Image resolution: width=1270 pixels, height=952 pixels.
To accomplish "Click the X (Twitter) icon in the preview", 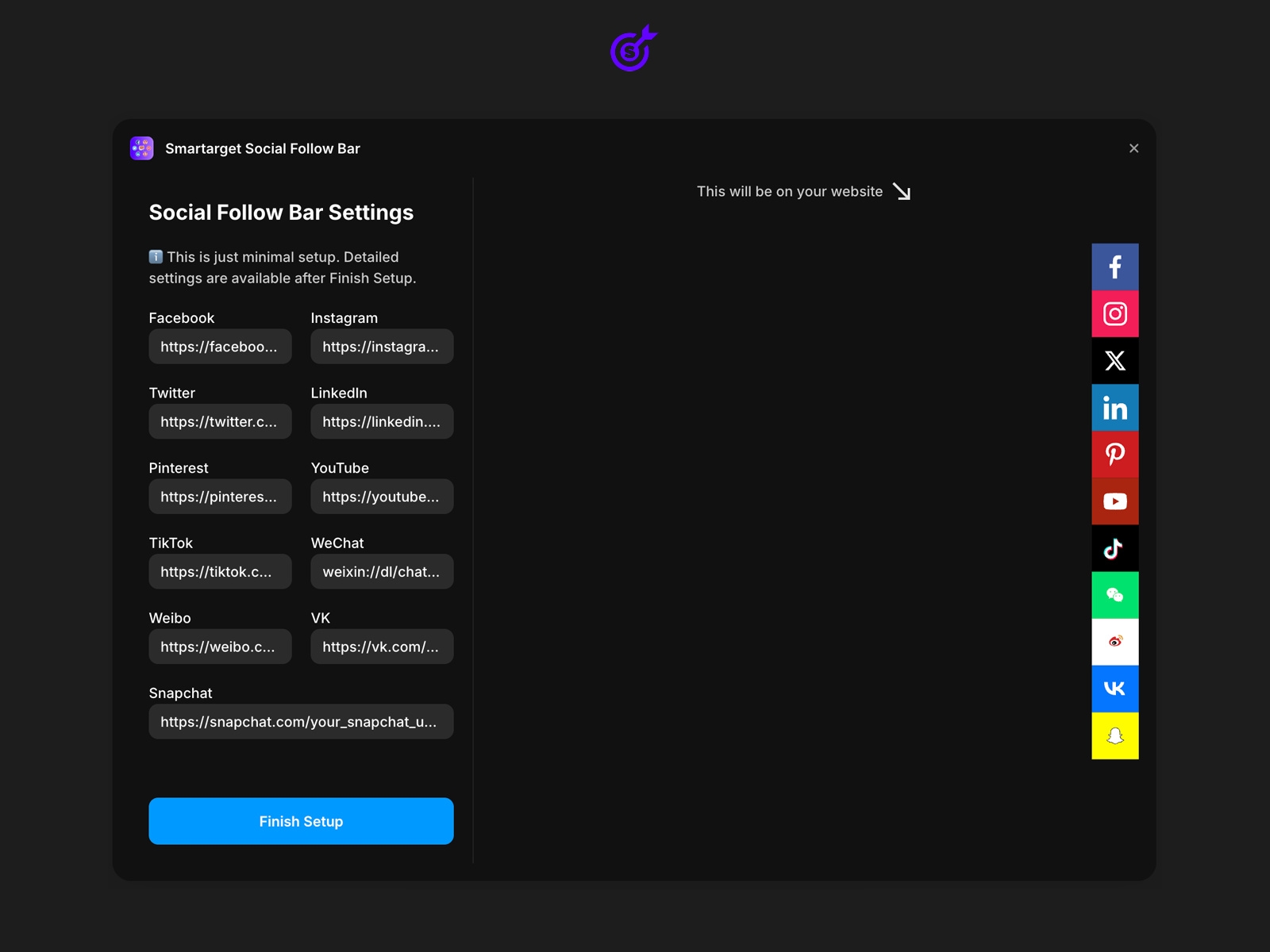I will point(1114,360).
